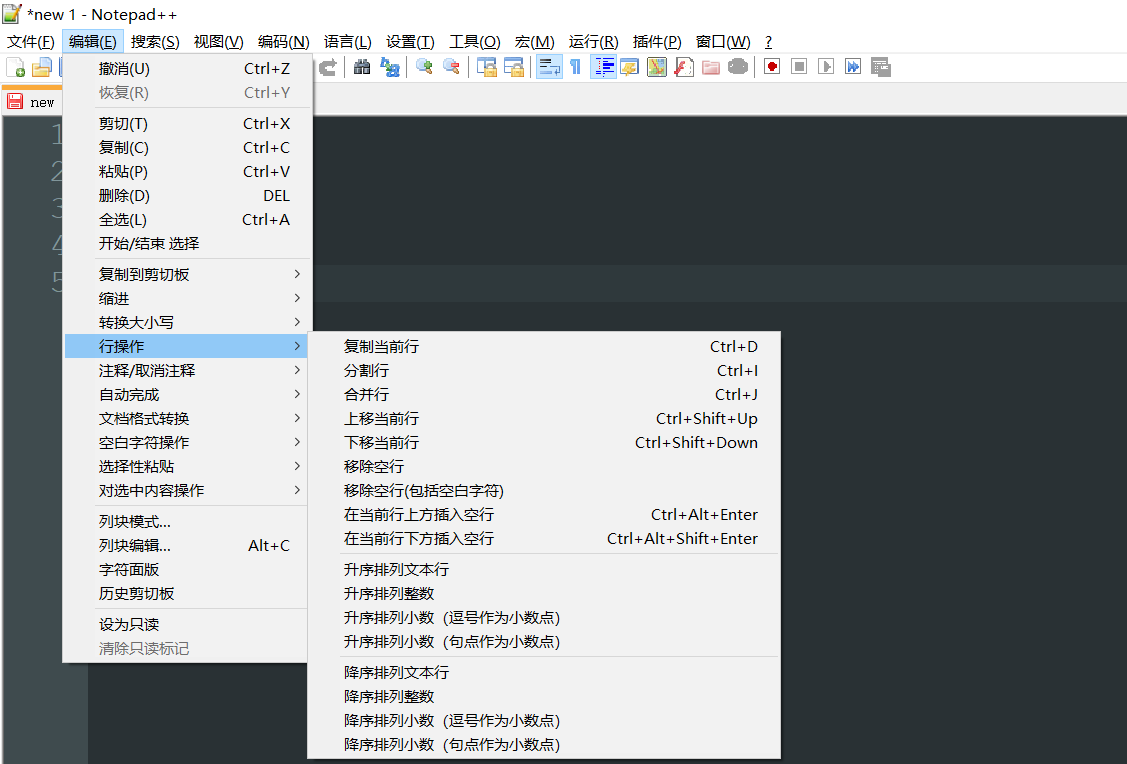Choose 移除空行(包括空白字符) entry

click(x=544, y=490)
